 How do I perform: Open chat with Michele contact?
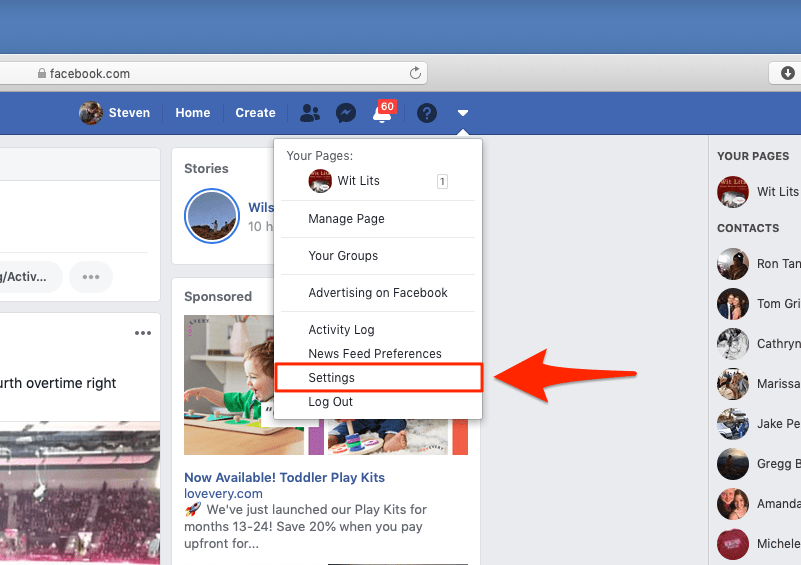click(x=759, y=544)
